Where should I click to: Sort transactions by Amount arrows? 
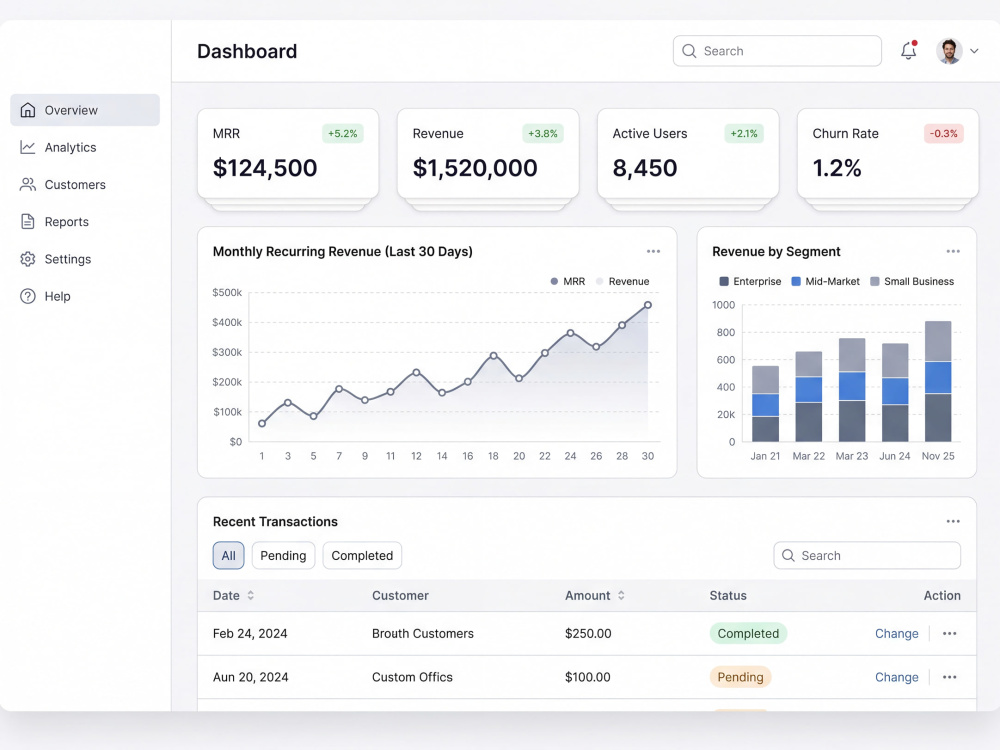click(621, 595)
